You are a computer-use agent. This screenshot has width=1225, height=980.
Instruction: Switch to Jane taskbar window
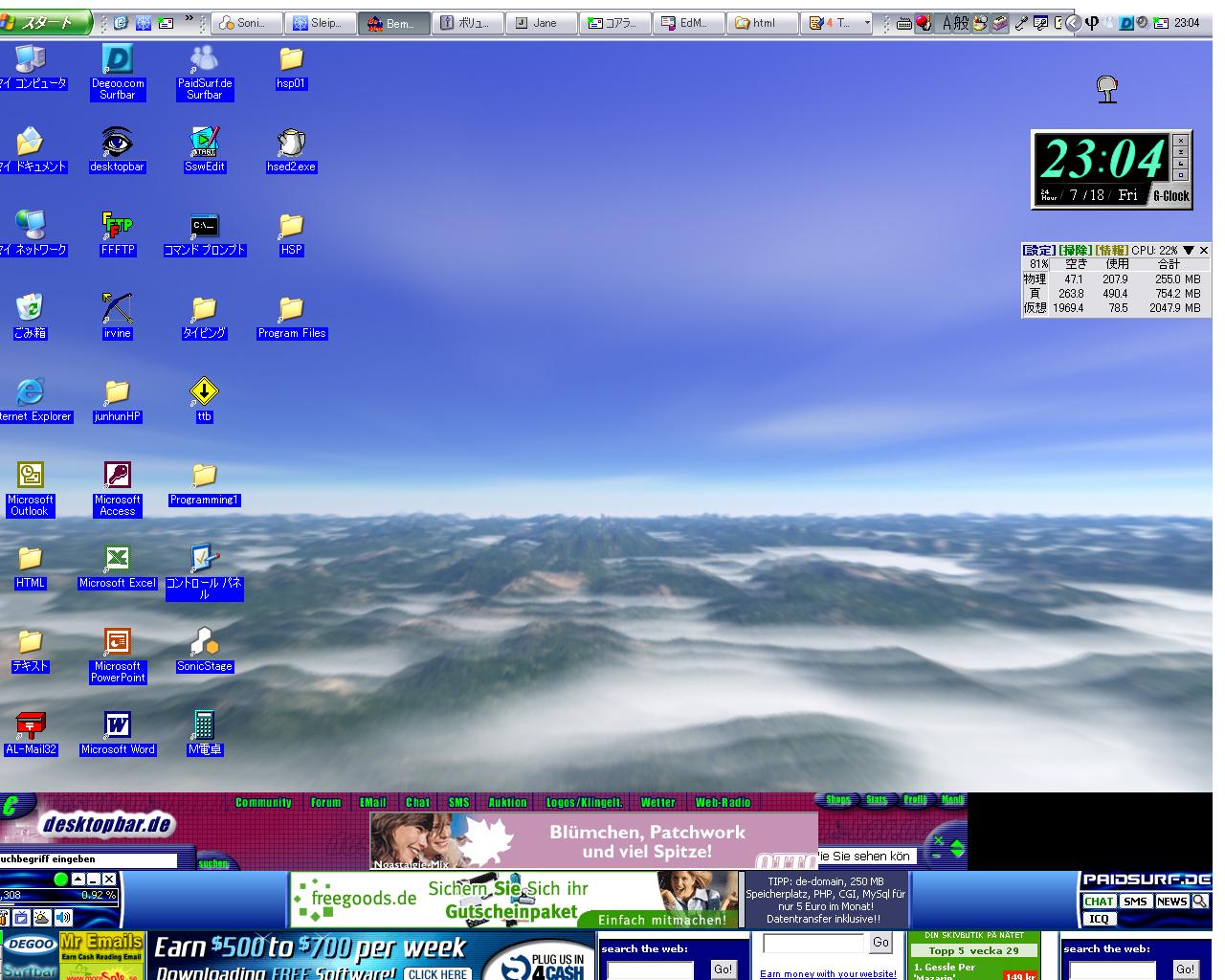tap(542, 23)
